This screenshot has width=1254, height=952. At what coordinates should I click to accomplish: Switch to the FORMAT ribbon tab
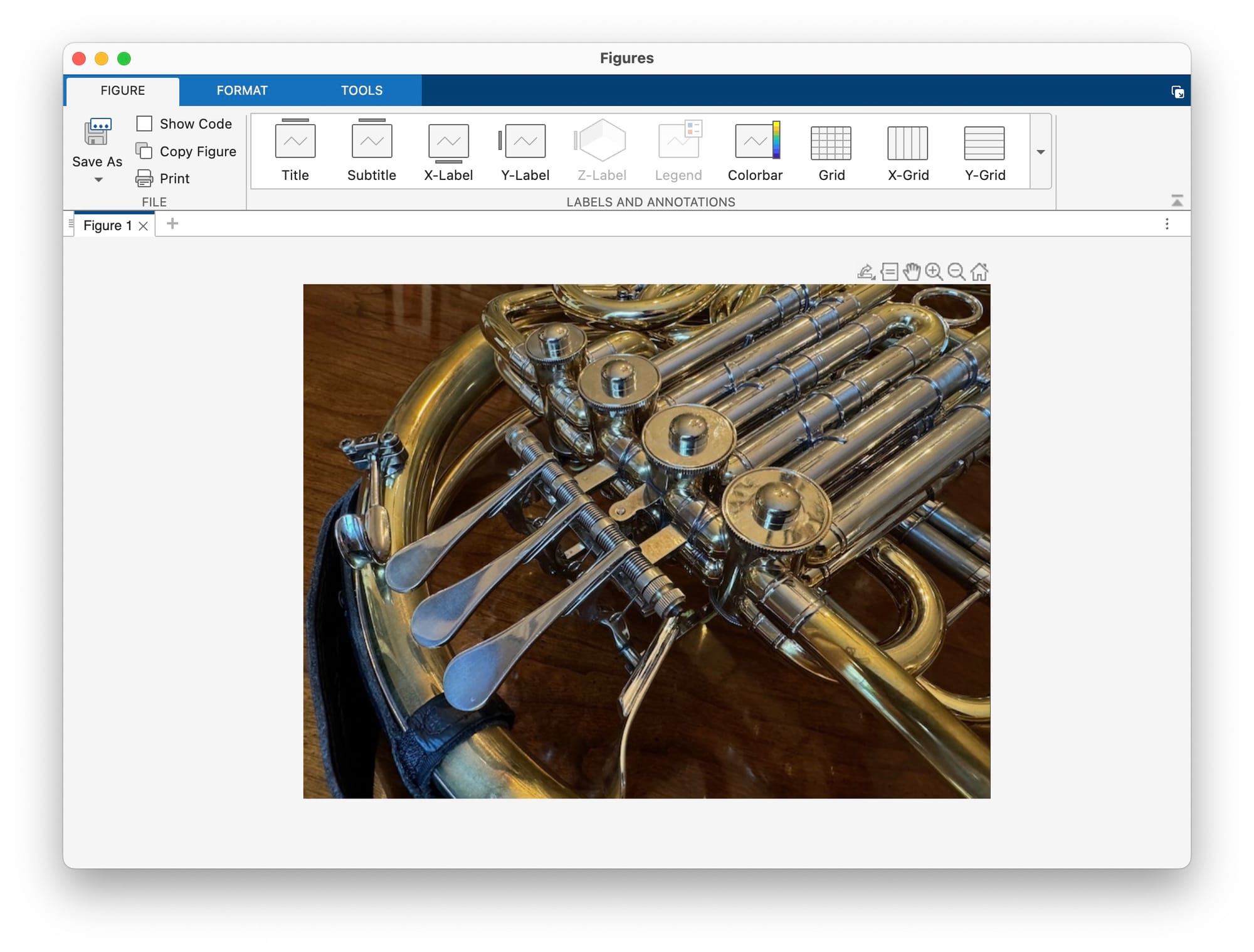(243, 90)
